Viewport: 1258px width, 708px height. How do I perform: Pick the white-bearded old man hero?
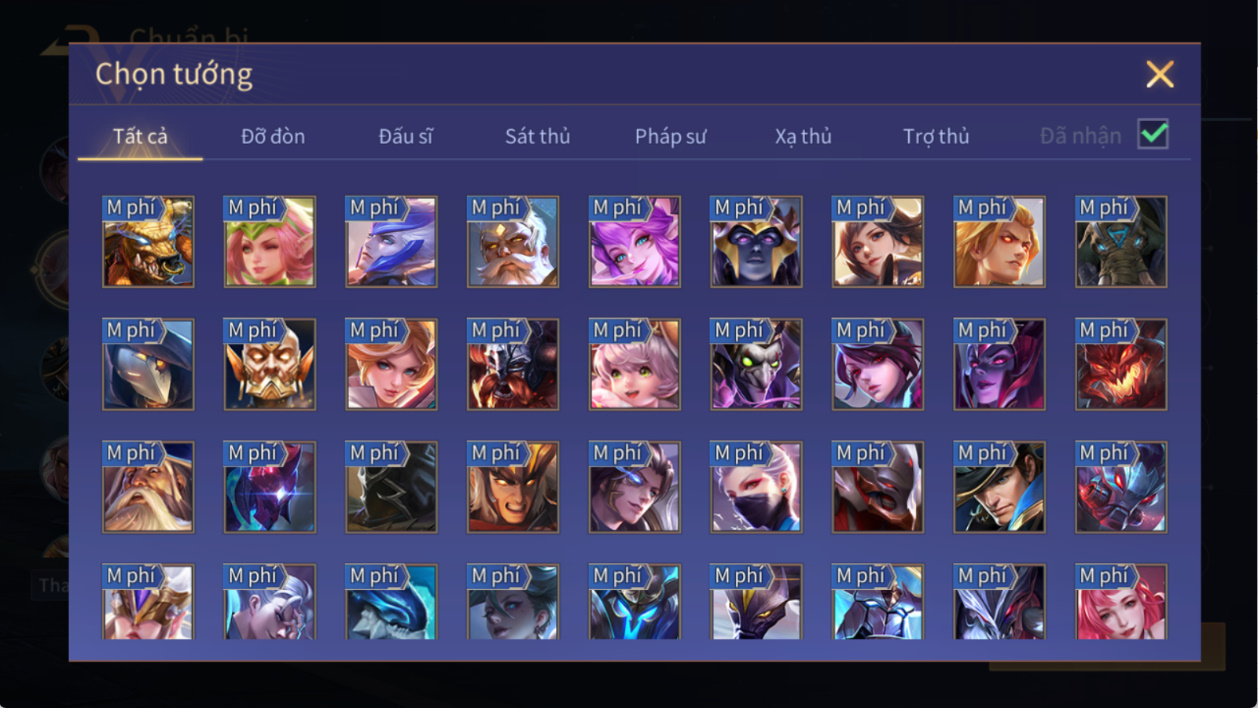point(512,241)
